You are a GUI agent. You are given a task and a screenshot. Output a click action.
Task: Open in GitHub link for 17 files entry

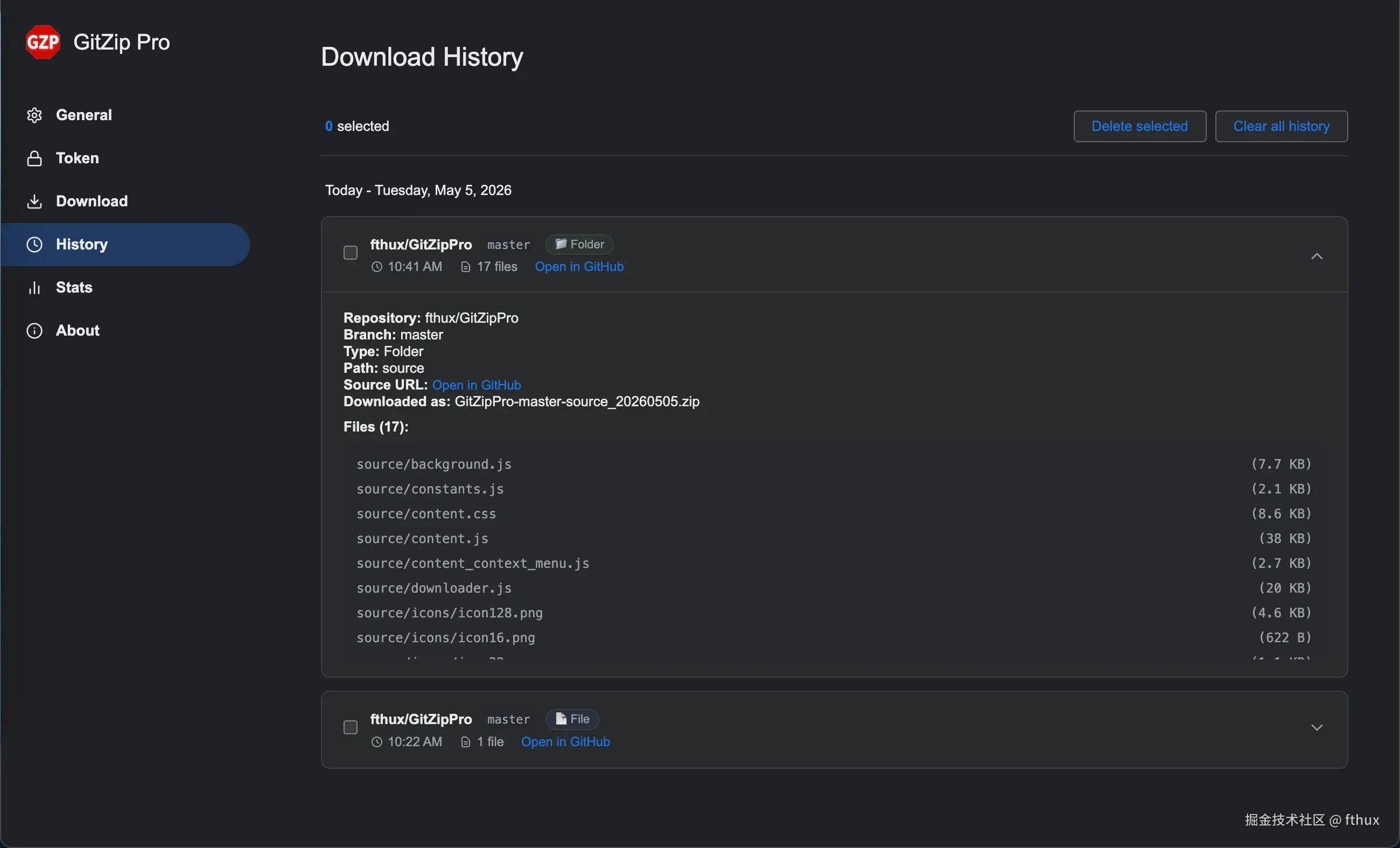tap(579, 267)
